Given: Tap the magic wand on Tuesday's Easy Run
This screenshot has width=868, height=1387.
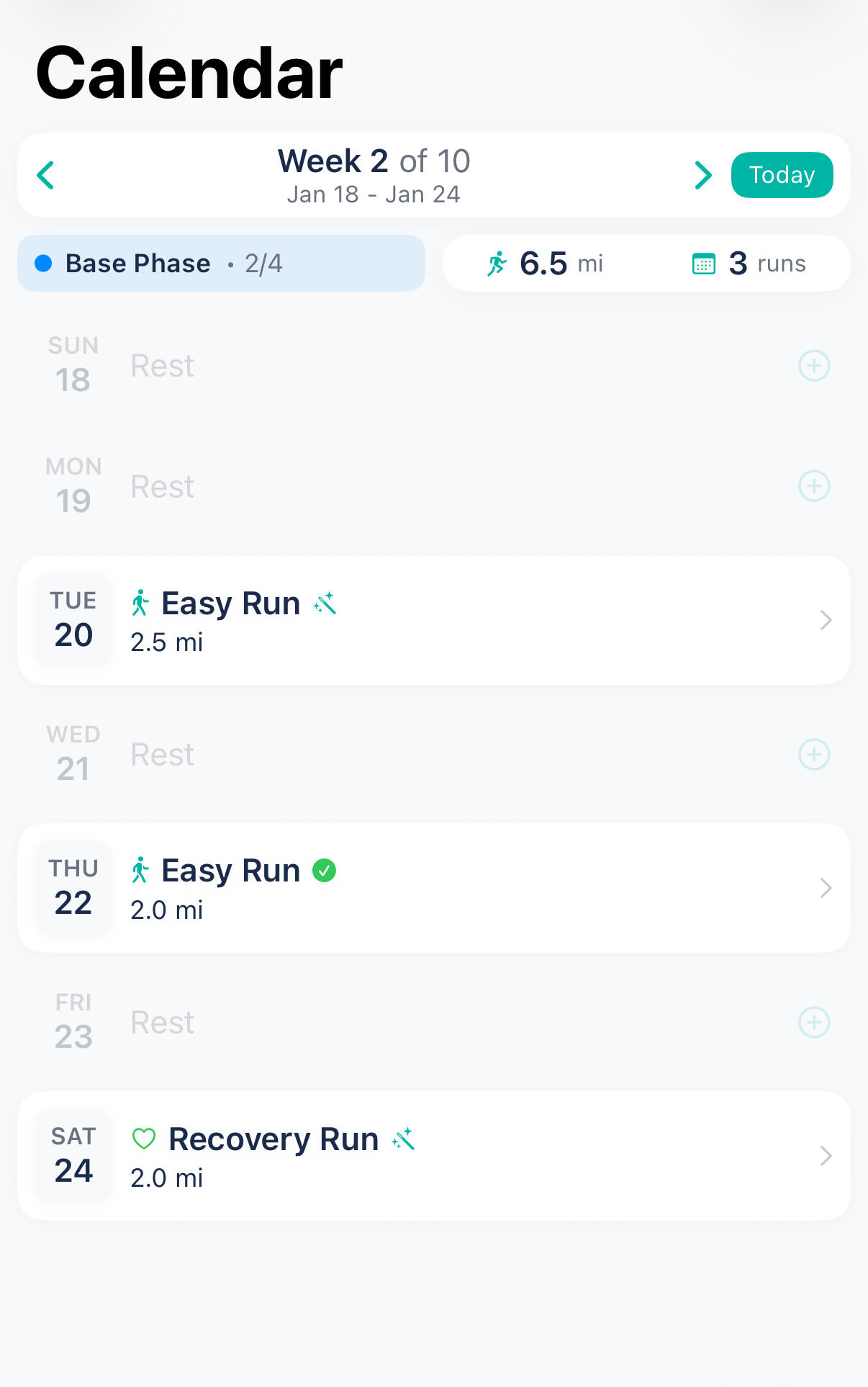Looking at the screenshot, I should click(x=325, y=603).
